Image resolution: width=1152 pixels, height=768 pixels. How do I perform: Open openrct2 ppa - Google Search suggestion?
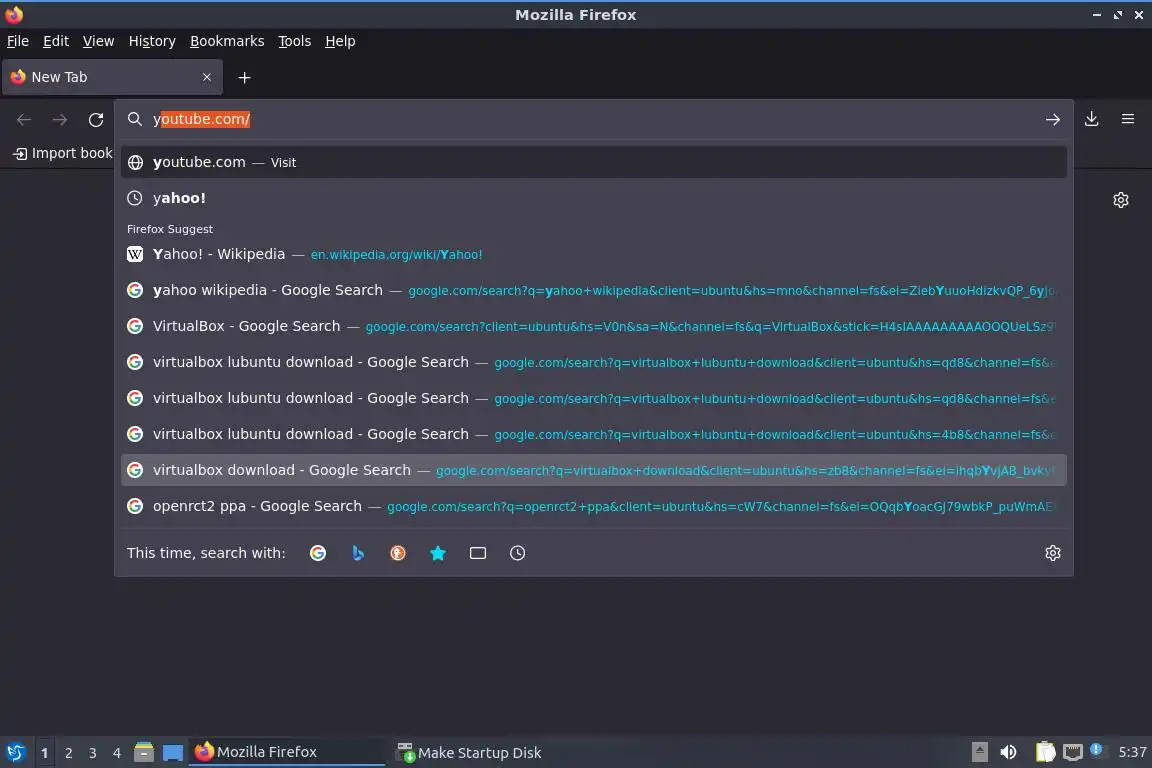click(x=594, y=506)
